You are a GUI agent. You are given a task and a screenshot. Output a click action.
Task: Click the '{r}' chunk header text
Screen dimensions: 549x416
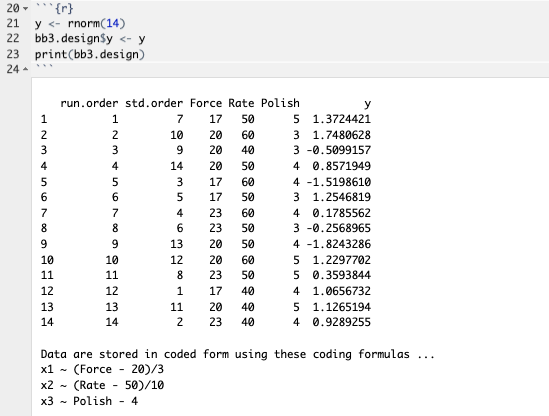pos(64,8)
